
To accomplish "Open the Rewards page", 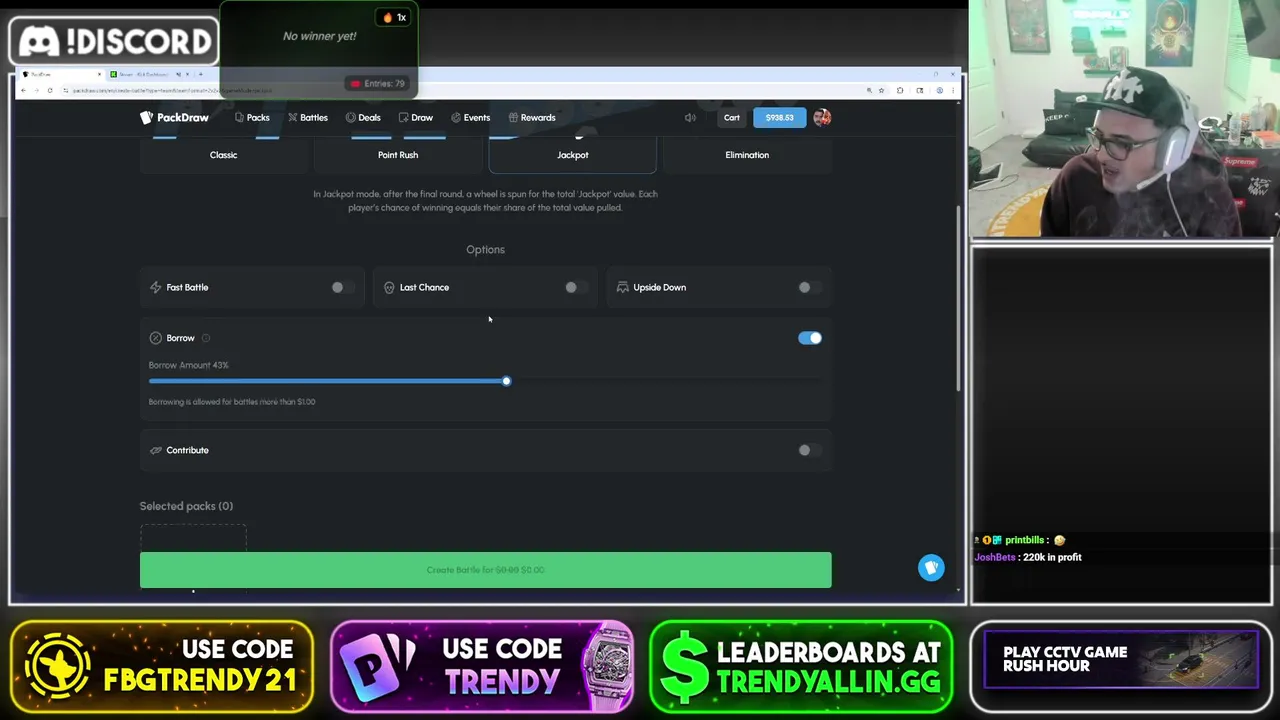I will (x=532, y=117).
